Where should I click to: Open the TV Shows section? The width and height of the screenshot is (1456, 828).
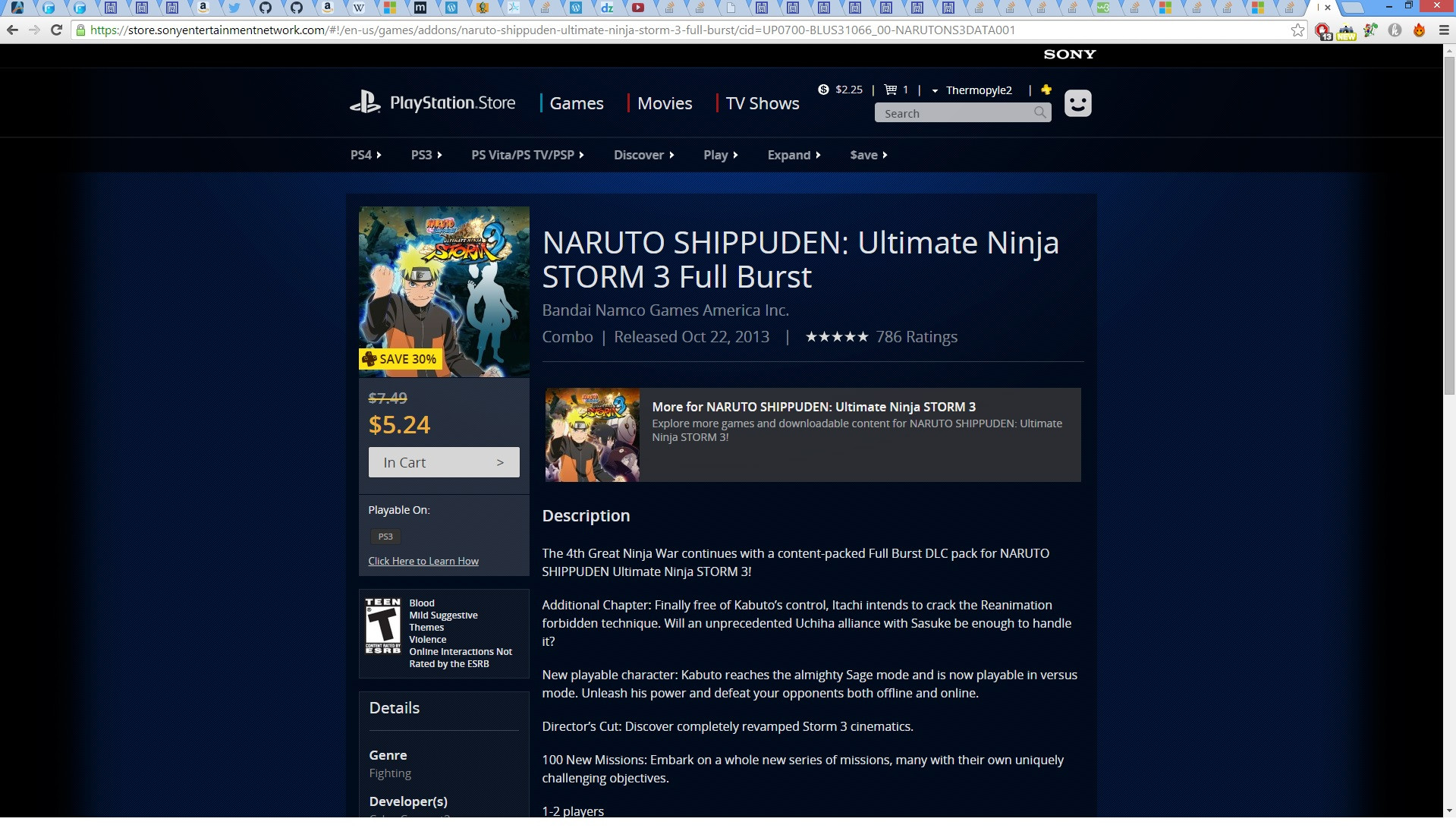pos(763,103)
